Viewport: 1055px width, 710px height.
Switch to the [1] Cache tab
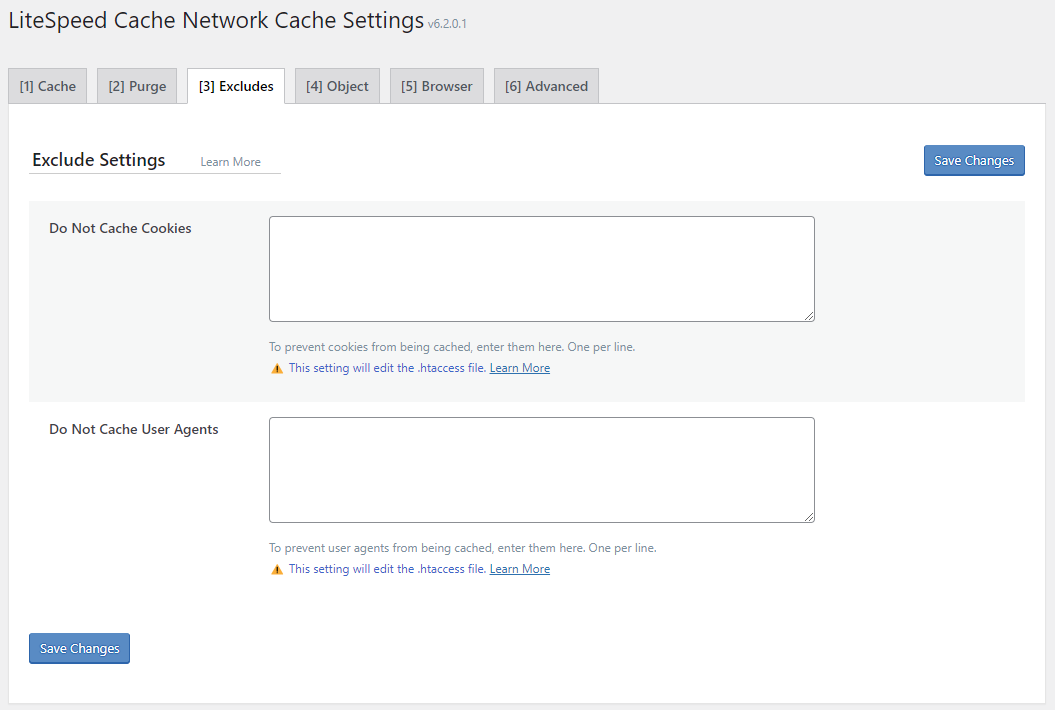pyautogui.click(x=48, y=86)
